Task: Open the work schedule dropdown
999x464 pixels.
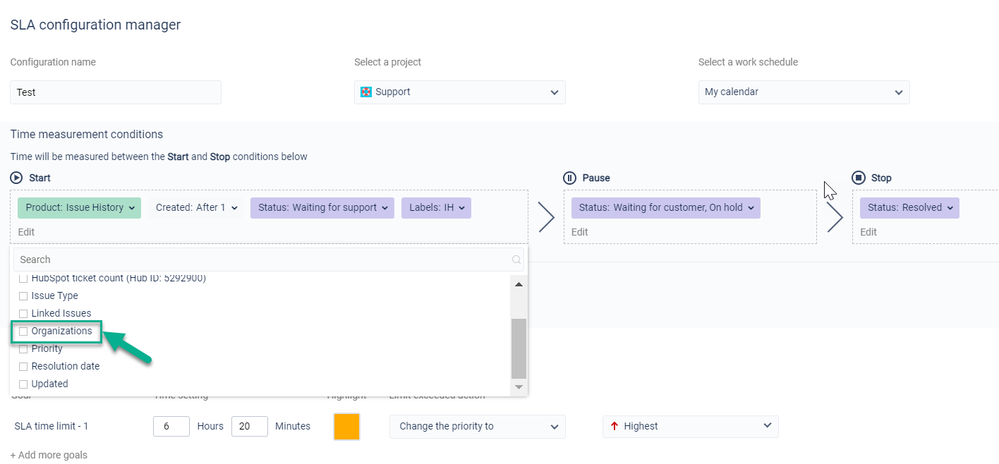Action: coord(804,92)
